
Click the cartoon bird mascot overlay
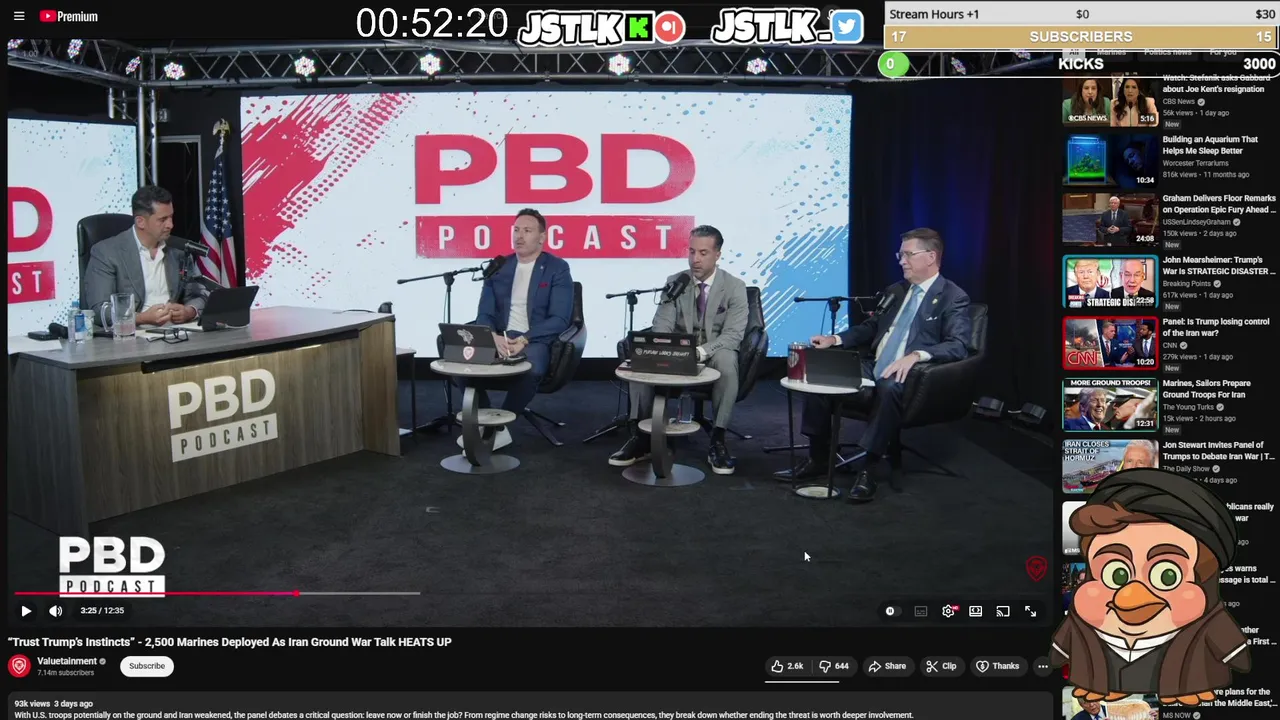[1150, 590]
